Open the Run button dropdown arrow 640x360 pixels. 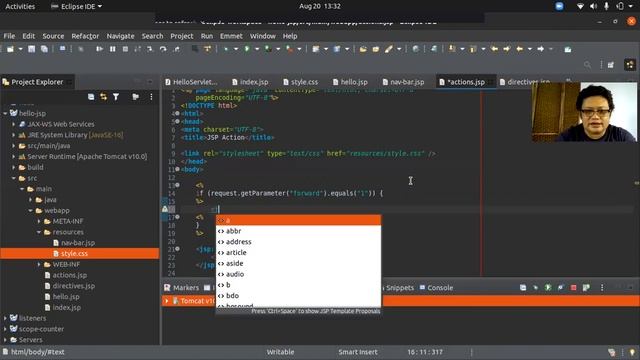tap(257, 49)
